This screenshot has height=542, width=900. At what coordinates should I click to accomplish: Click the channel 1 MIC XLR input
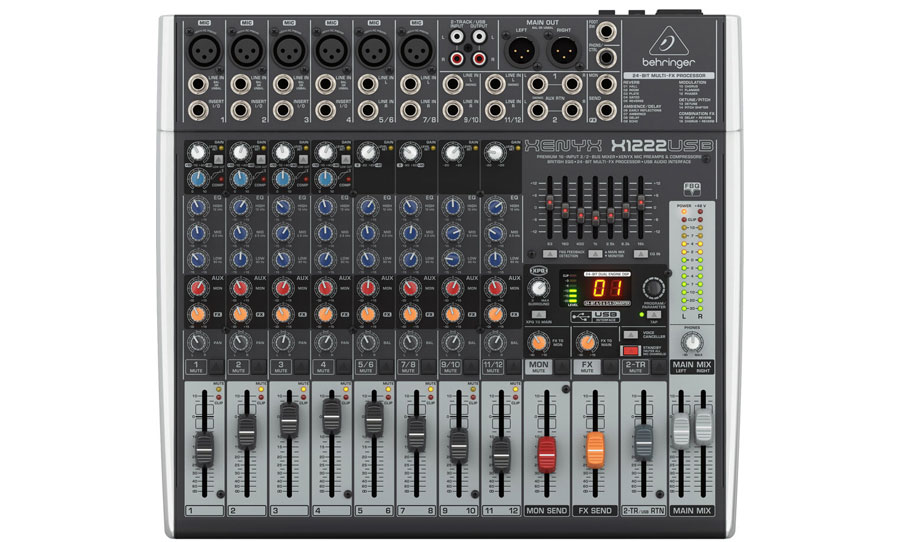[x=204, y=51]
